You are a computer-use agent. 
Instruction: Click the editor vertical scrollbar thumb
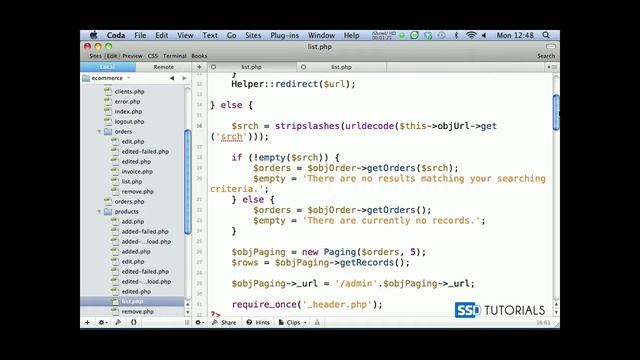point(556,112)
